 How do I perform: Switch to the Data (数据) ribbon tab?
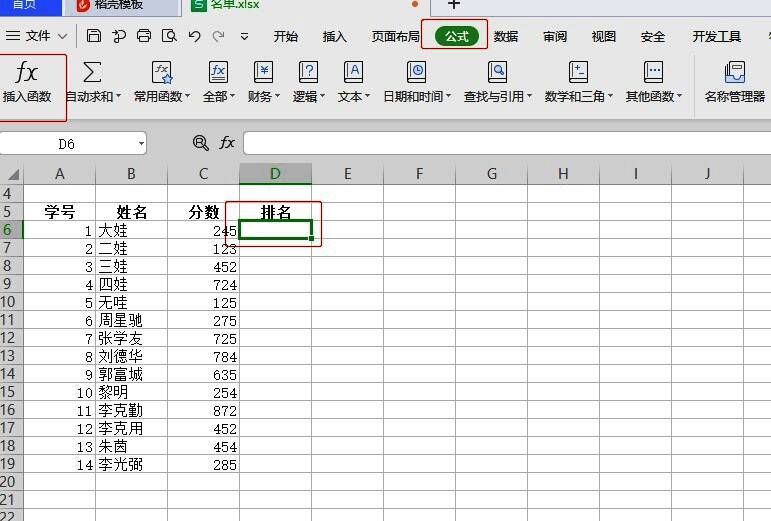pos(506,36)
